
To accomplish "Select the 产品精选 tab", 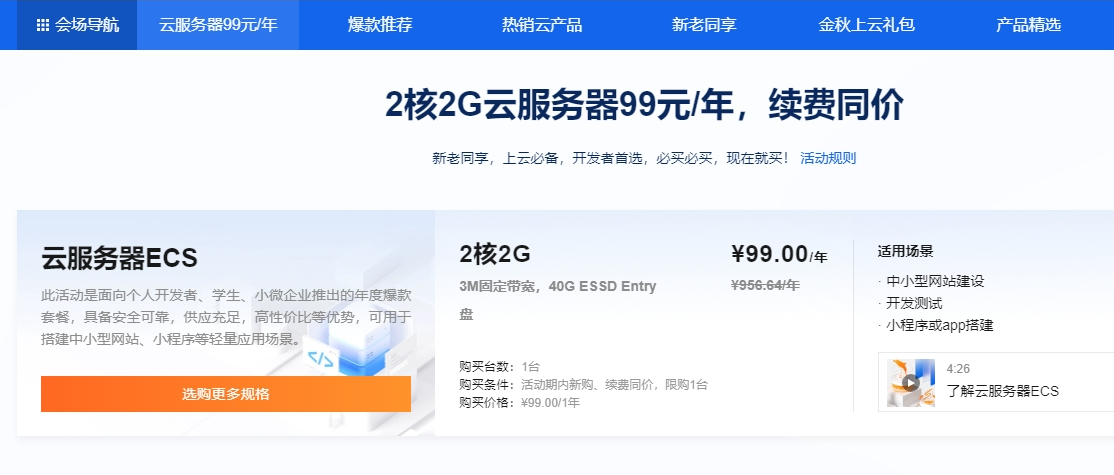I will 1028,25.
